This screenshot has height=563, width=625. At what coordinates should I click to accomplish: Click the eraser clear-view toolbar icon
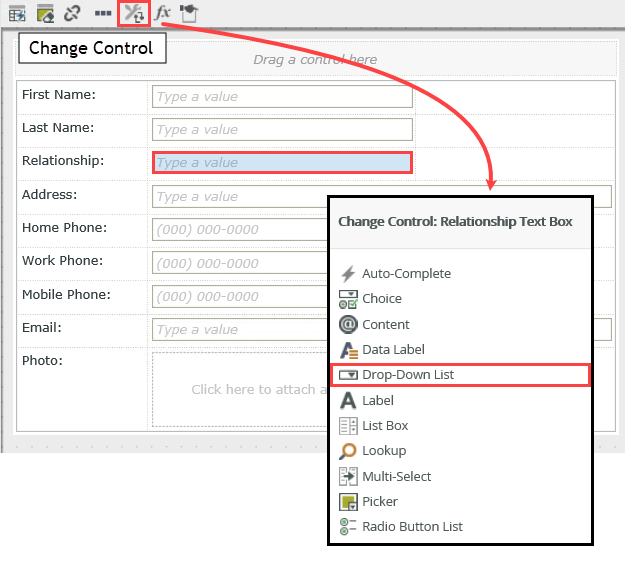45,14
